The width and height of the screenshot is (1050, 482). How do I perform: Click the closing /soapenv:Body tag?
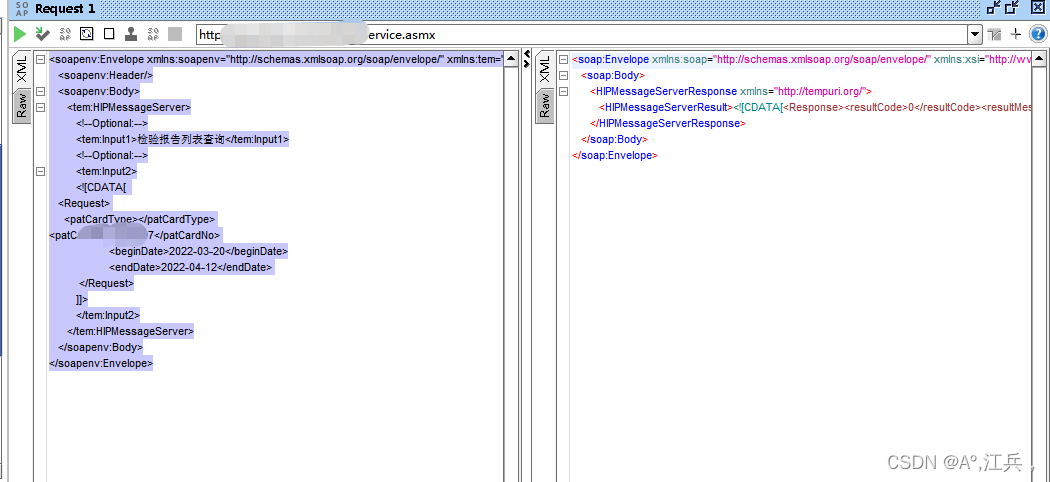click(x=100, y=347)
